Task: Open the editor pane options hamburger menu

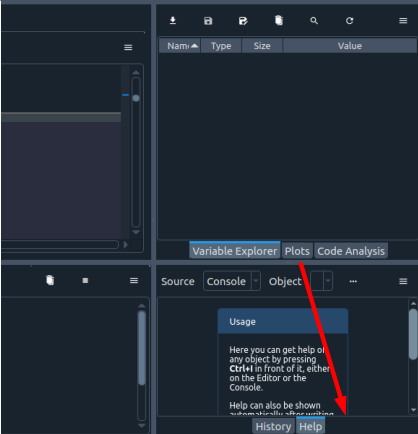Action: (128, 47)
